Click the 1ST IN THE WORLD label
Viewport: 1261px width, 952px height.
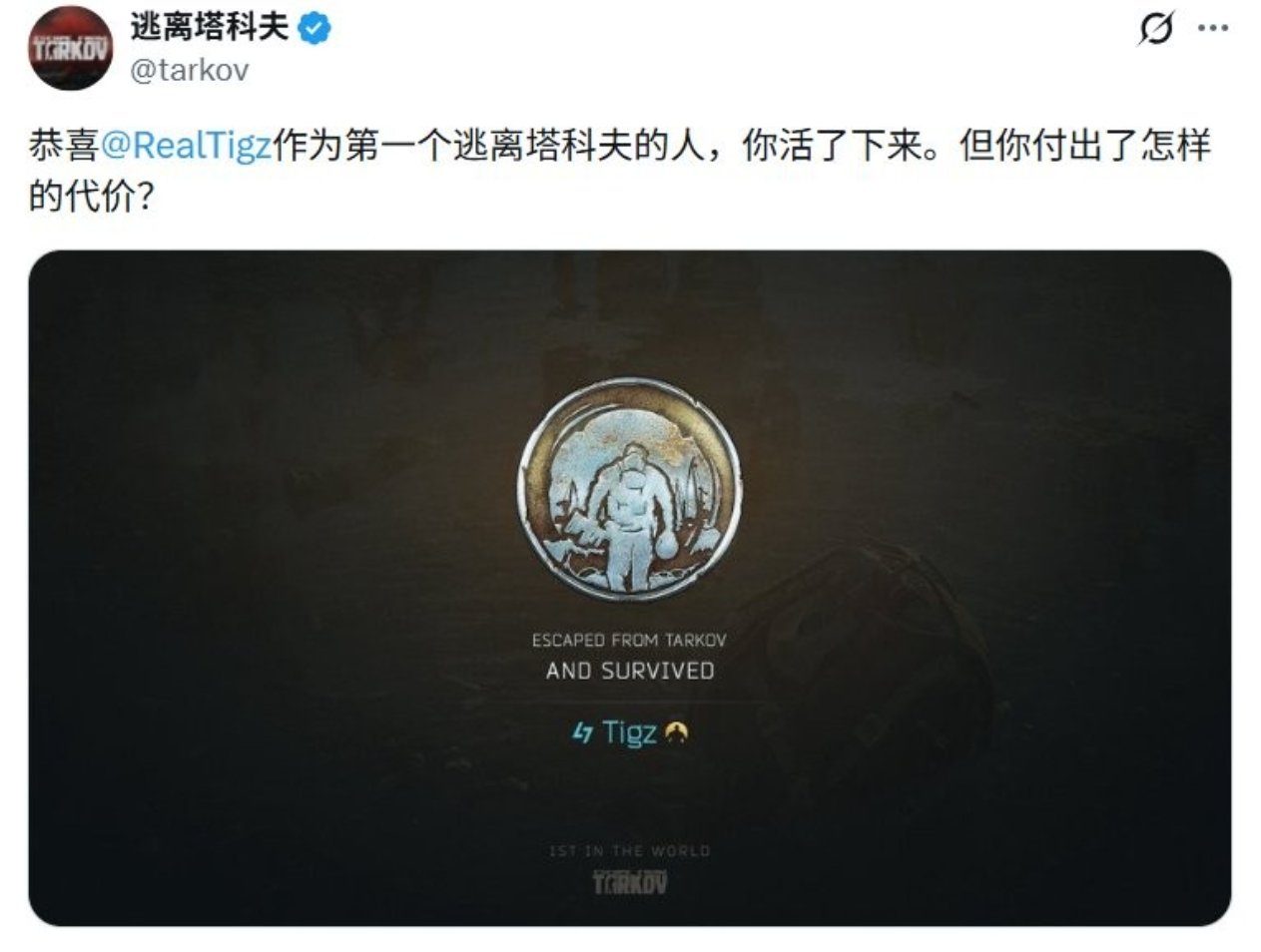point(629,851)
